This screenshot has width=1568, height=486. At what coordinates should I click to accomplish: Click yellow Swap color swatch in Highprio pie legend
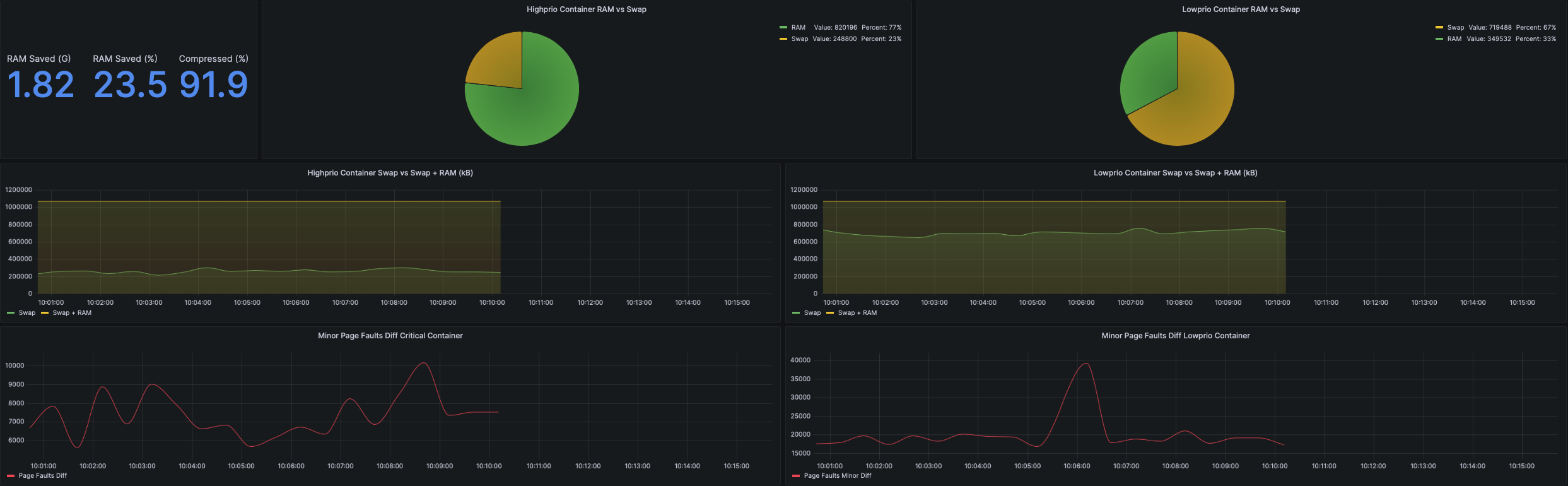click(783, 39)
